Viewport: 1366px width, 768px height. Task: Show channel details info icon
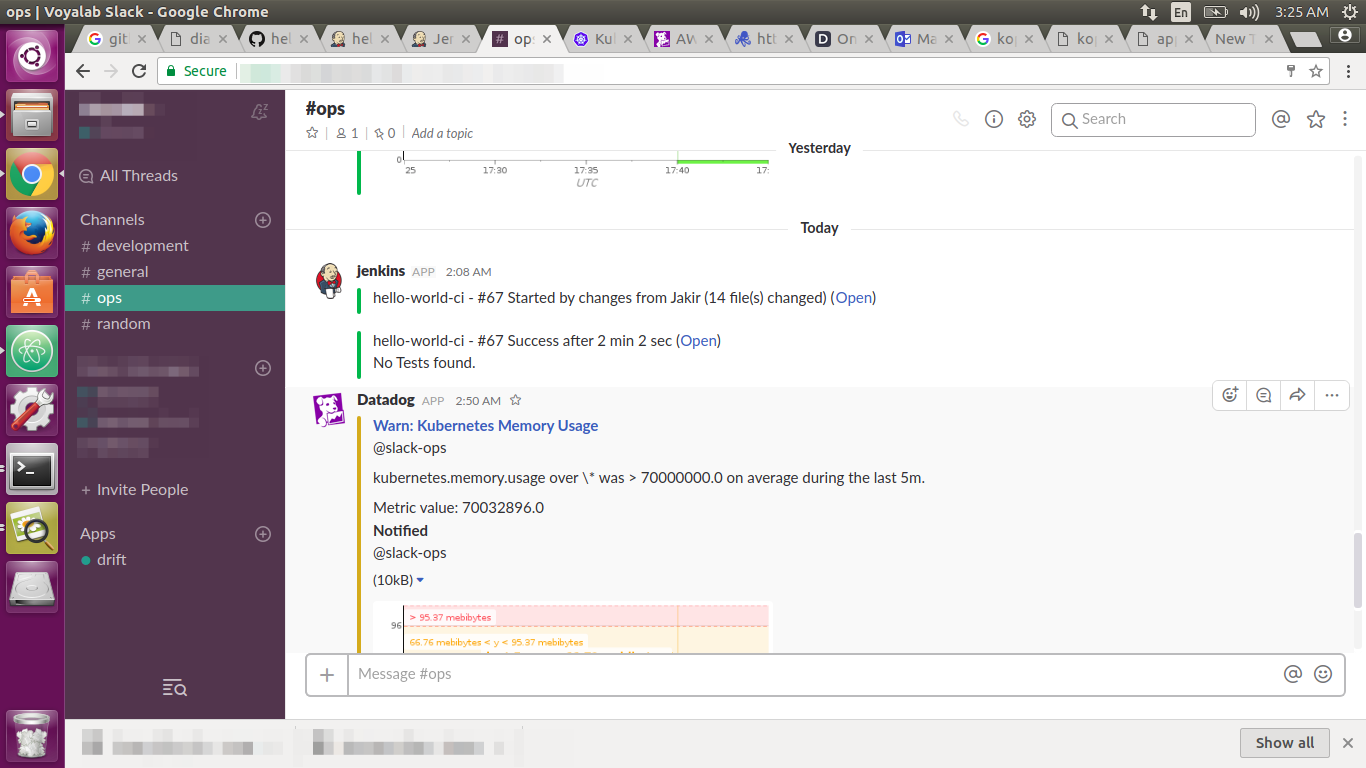pos(994,119)
